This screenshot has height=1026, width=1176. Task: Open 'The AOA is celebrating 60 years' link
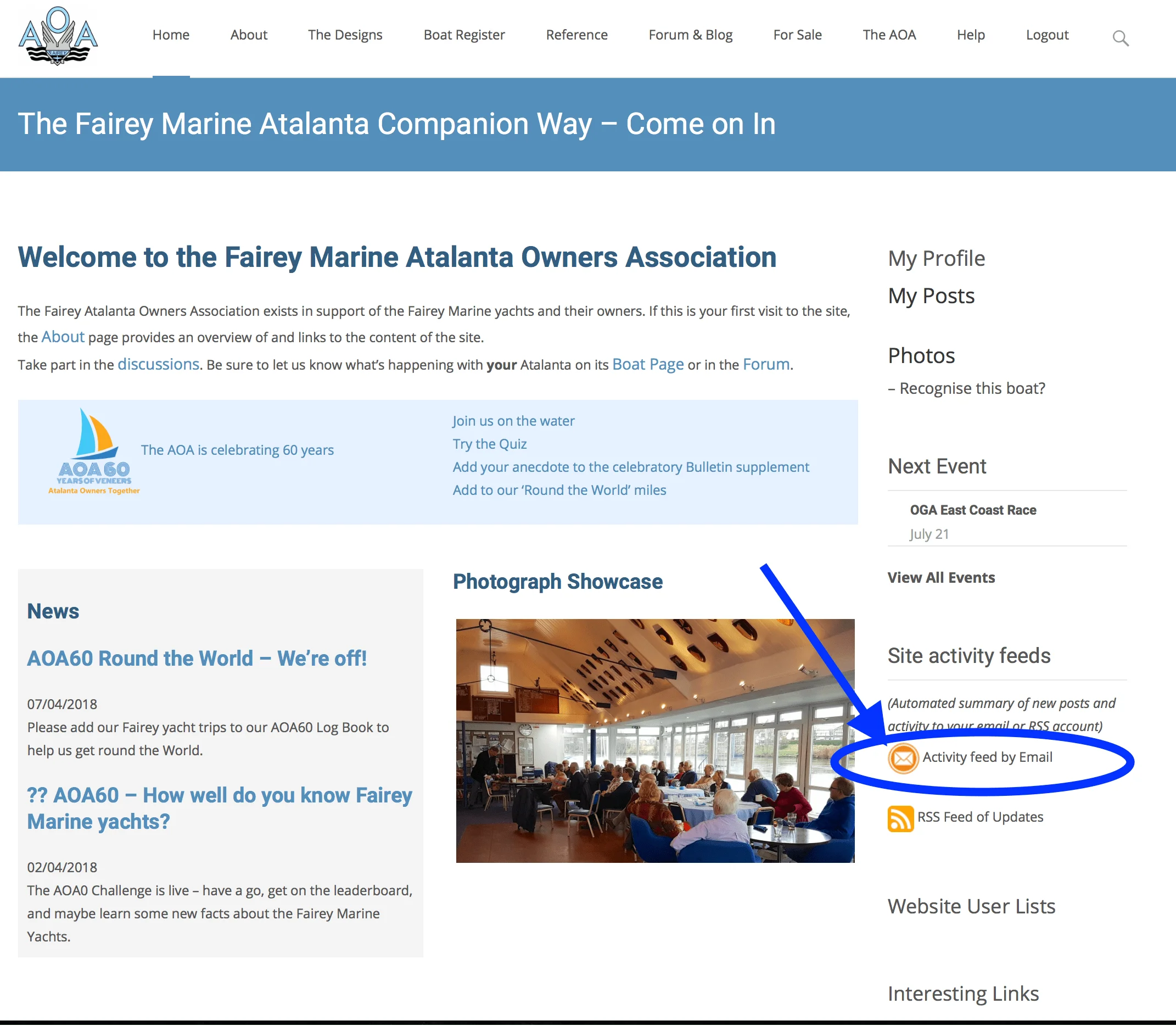237,450
